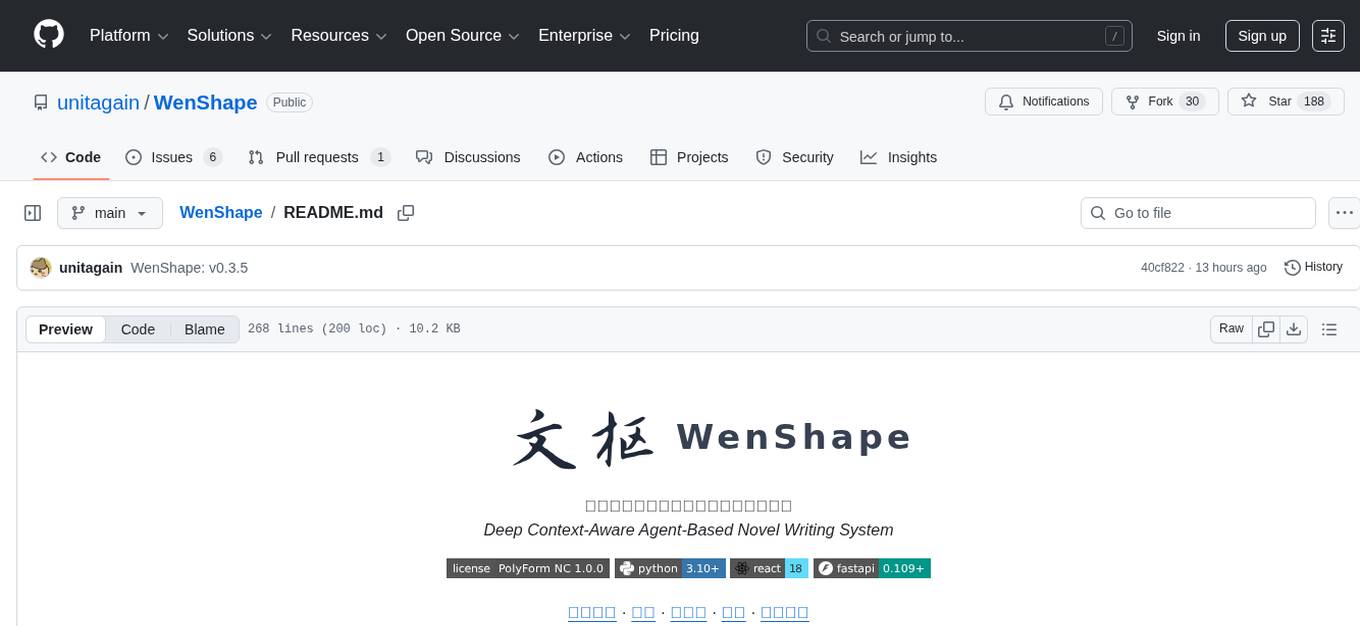
Task: Copy the README.md file path icon
Action: [x=406, y=212]
